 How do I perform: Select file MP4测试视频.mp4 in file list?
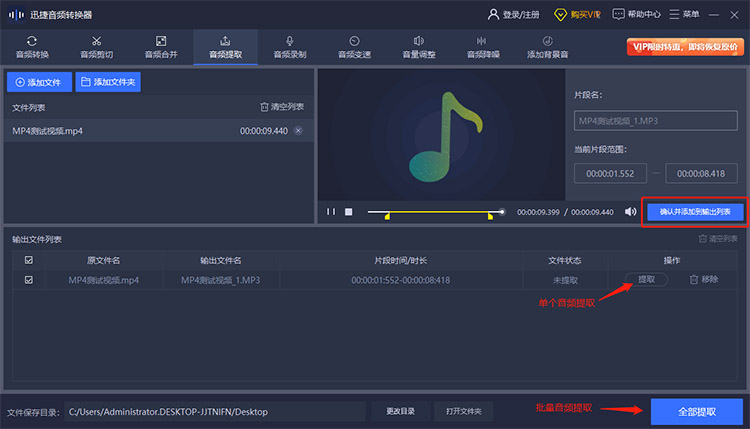click(x=159, y=131)
